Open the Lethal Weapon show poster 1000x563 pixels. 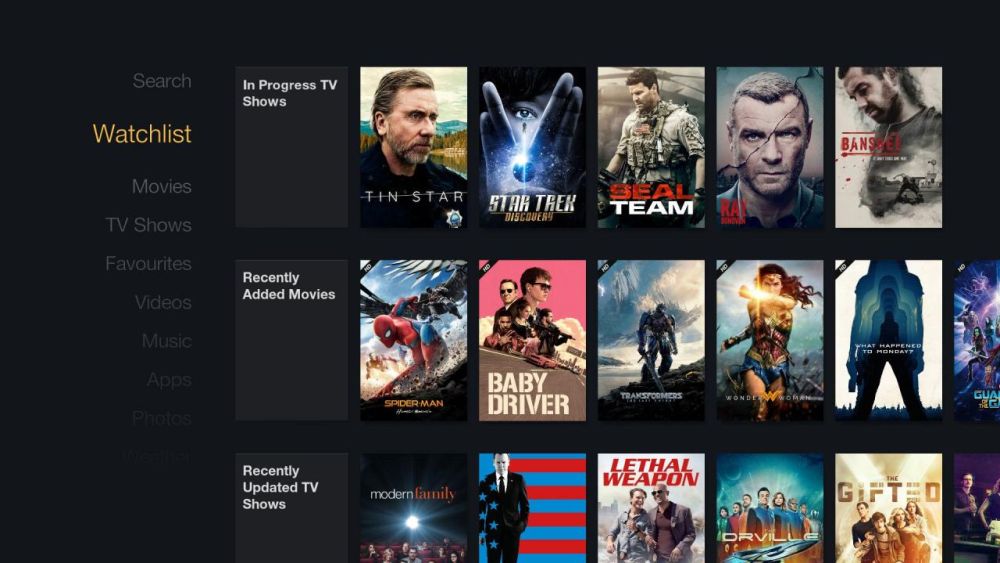(x=651, y=508)
